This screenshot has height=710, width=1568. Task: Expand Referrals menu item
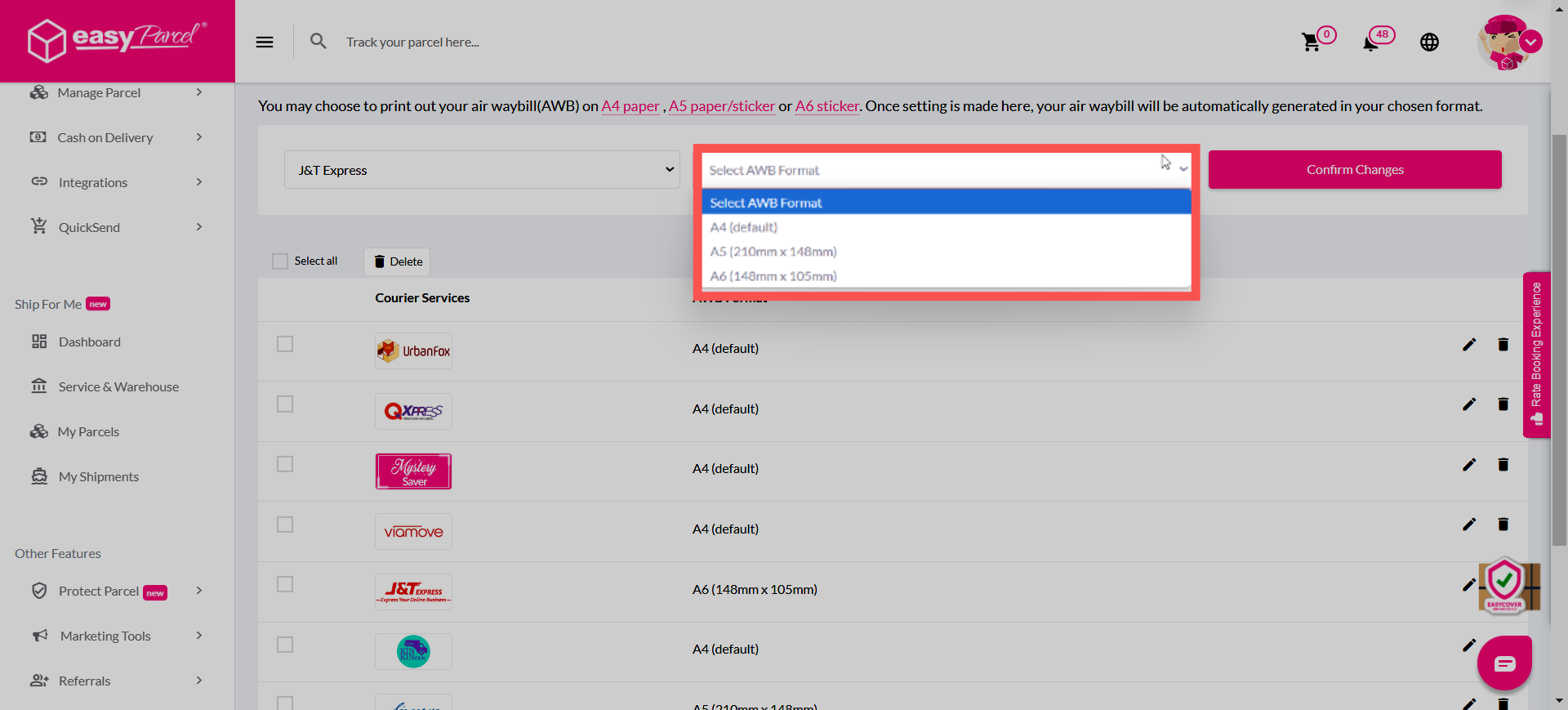[x=116, y=681]
